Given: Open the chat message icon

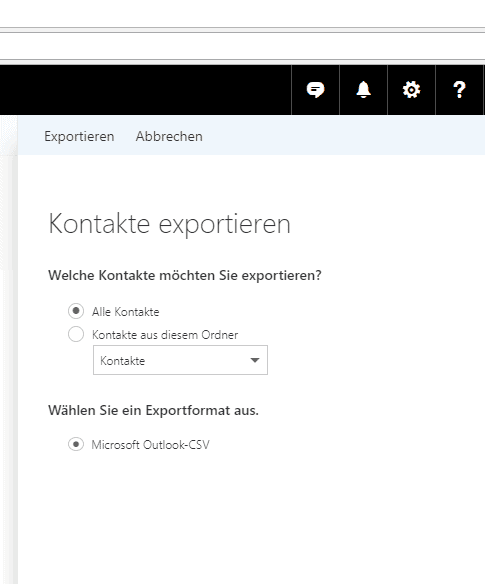Looking at the screenshot, I should [x=315, y=90].
